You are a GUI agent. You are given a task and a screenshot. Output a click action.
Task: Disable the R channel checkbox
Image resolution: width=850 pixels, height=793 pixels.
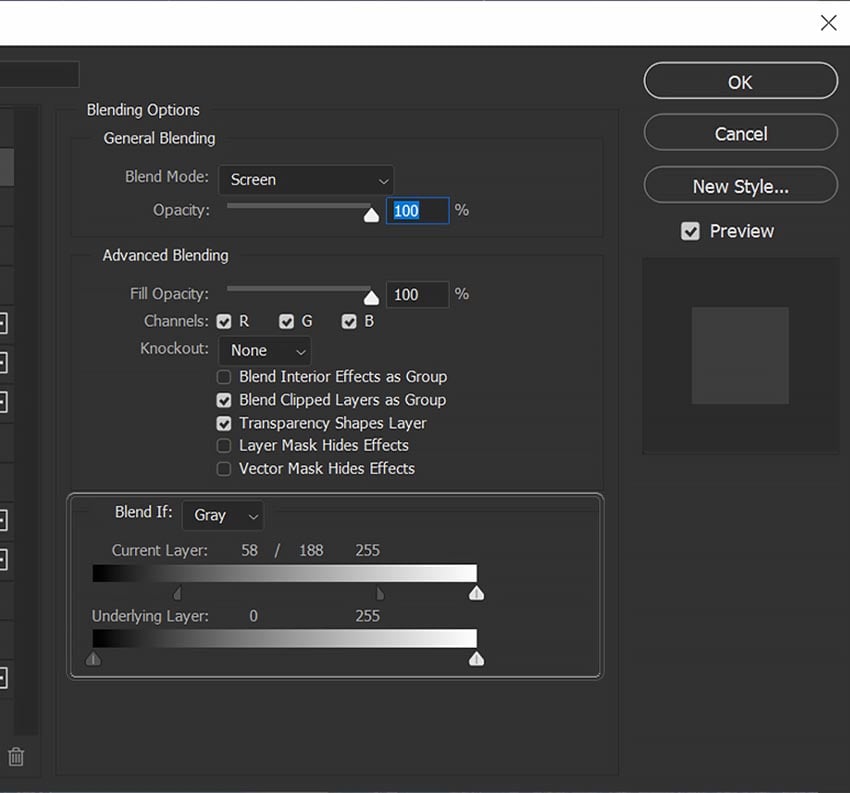pos(224,321)
